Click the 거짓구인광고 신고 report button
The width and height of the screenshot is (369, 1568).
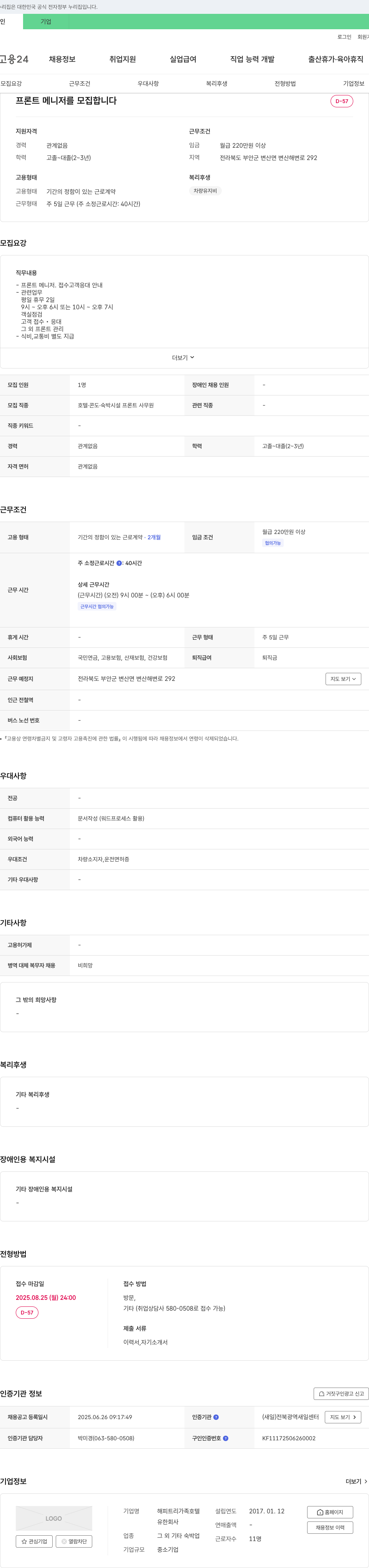341,1393
